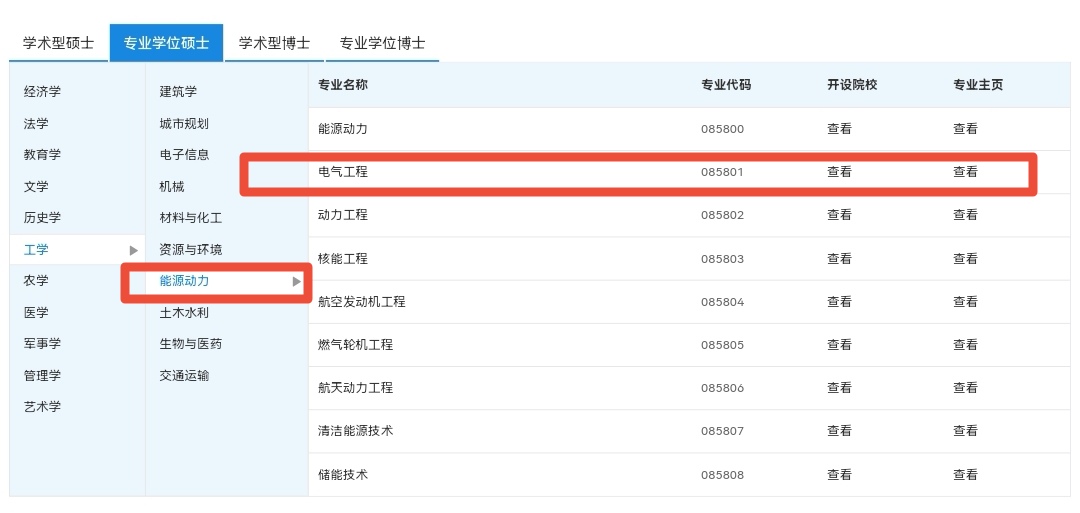This screenshot has width=1080, height=513.
Task: View 开设院校 for 清洁能源技术
Action: [839, 431]
